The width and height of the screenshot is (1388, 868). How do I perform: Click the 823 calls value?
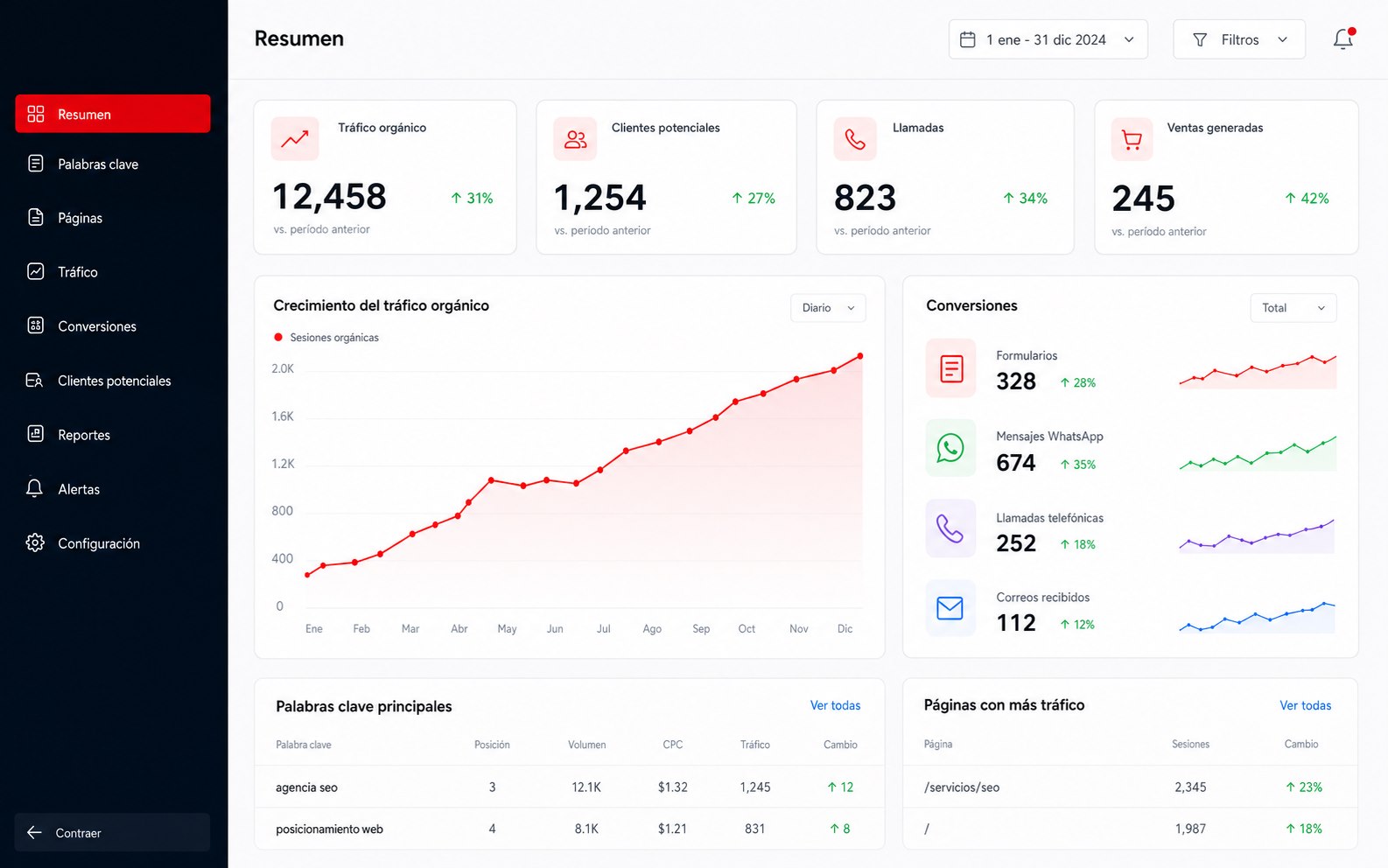pyautogui.click(x=865, y=198)
